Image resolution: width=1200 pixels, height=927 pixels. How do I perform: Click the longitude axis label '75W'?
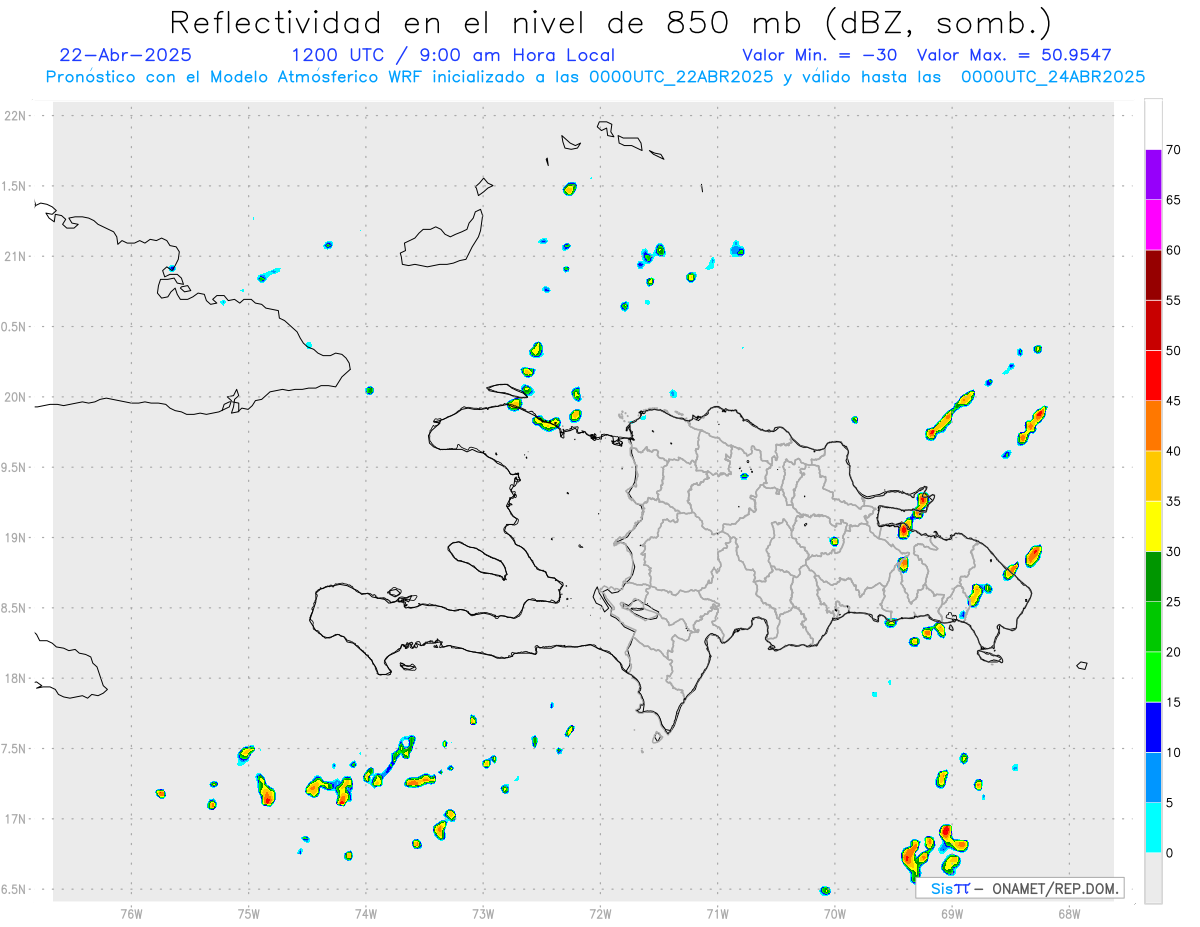pyautogui.click(x=249, y=914)
